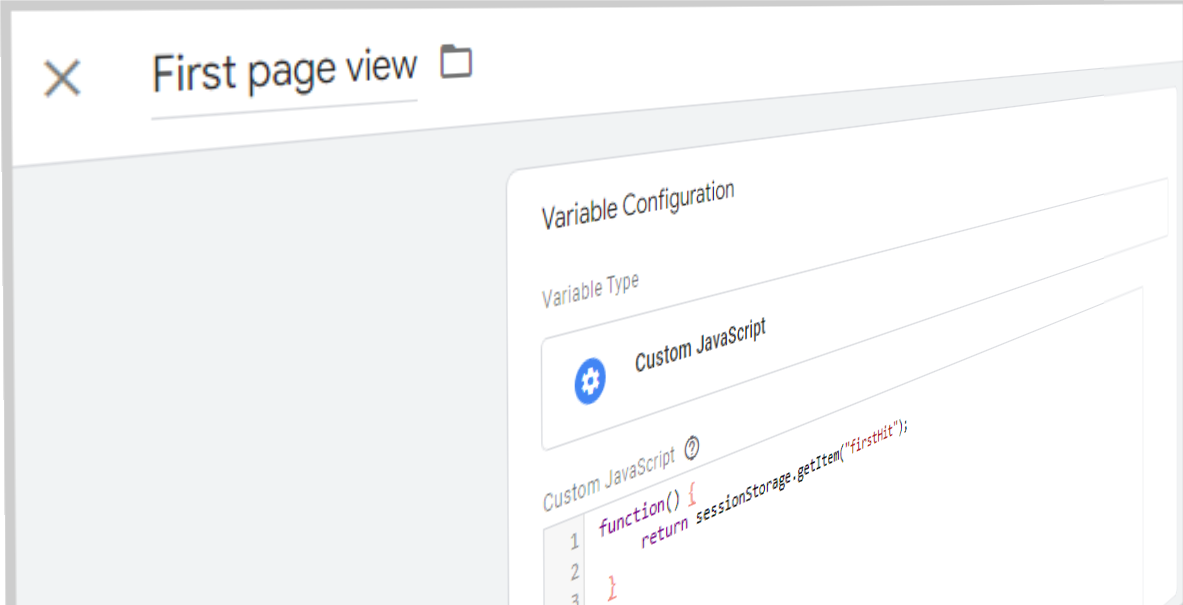Click the folder icon beside the variable name
The image size is (1183, 605).
(457, 62)
